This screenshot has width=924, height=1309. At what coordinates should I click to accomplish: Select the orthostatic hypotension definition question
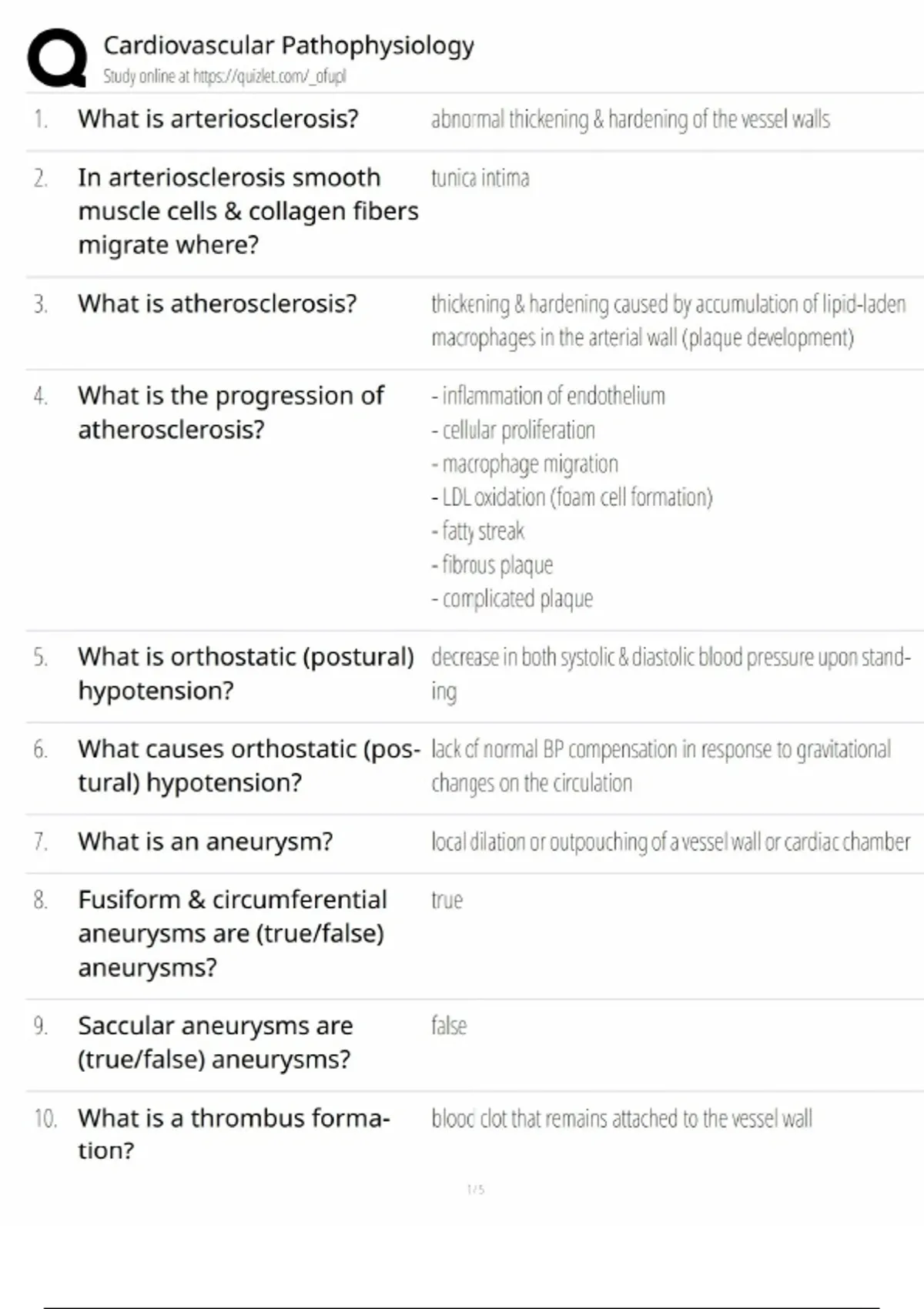tap(246, 674)
